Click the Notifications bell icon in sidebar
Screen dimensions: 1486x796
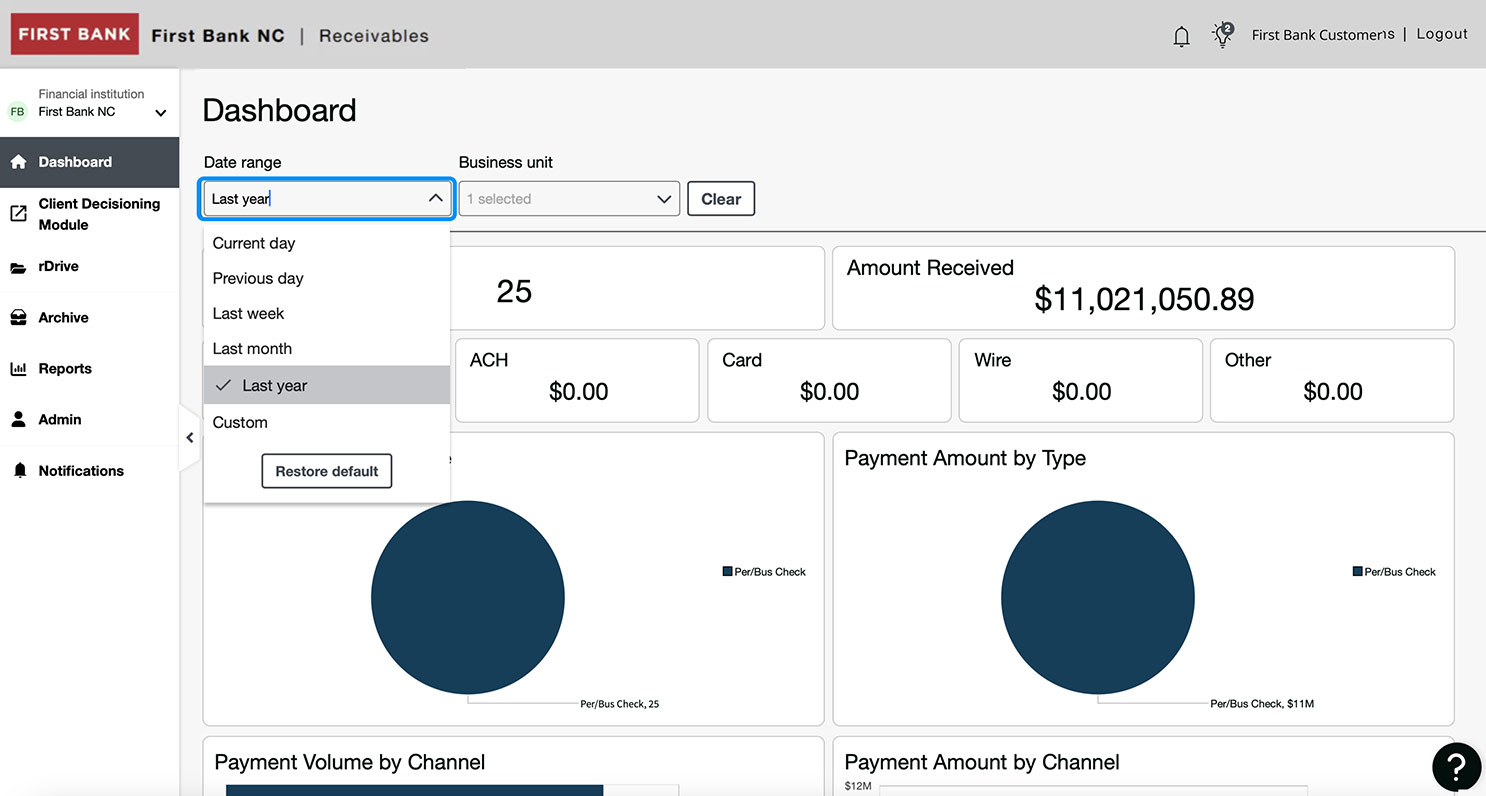[x=19, y=471]
